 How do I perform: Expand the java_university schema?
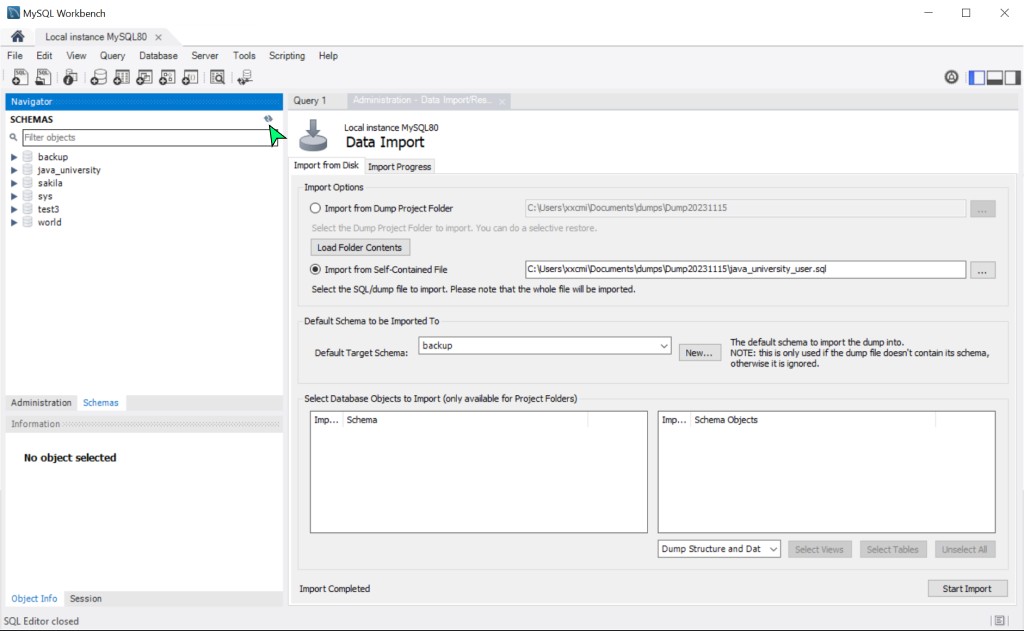coord(14,170)
